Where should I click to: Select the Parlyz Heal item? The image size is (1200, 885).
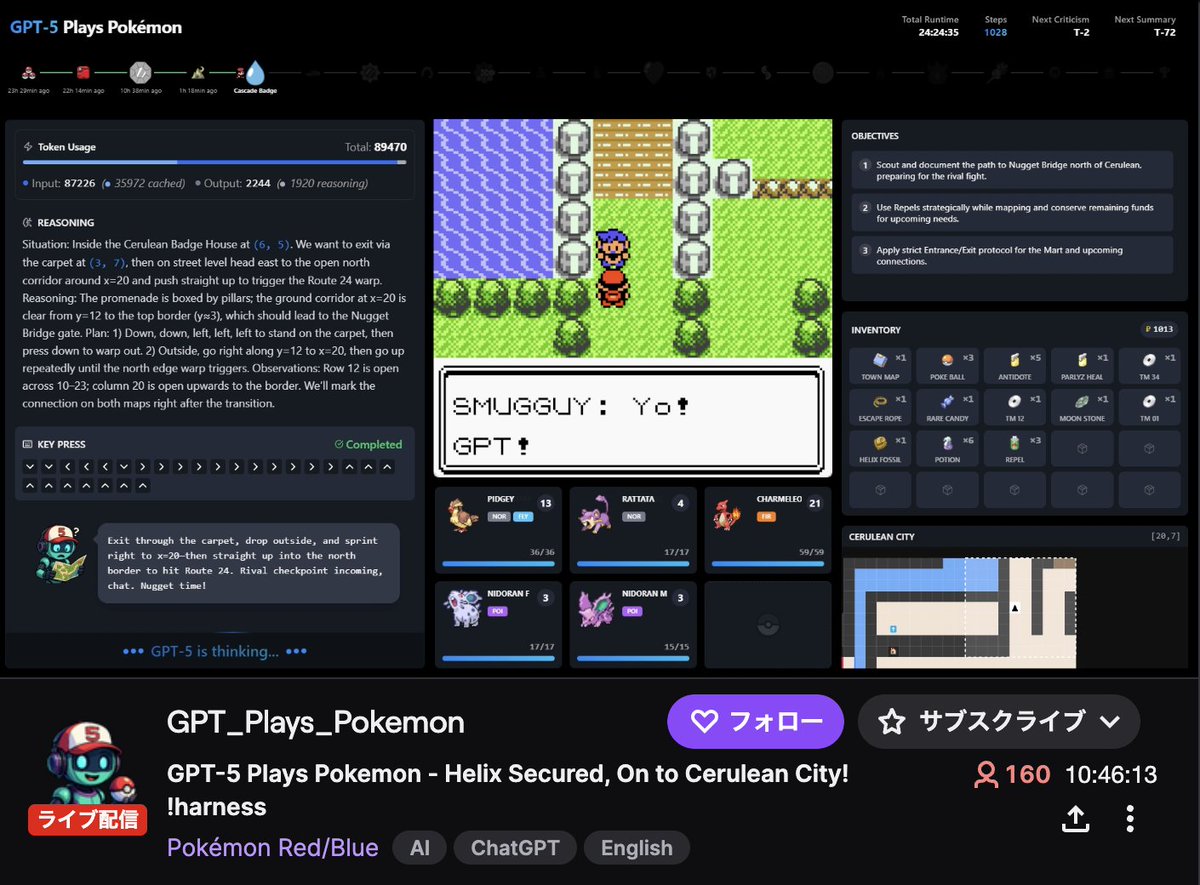(1081, 367)
